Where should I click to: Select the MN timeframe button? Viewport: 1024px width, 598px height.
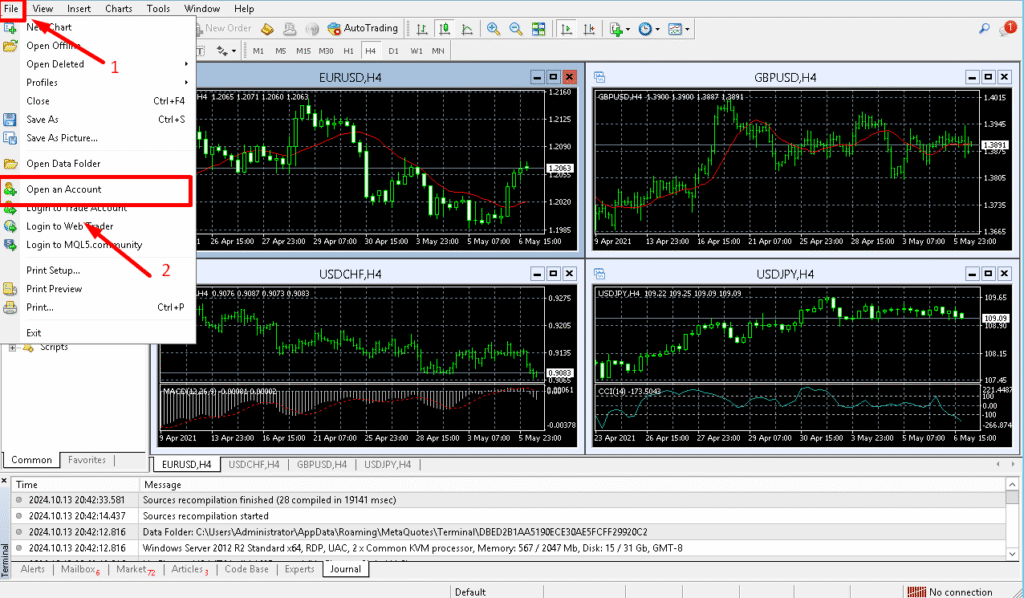click(438, 50)
